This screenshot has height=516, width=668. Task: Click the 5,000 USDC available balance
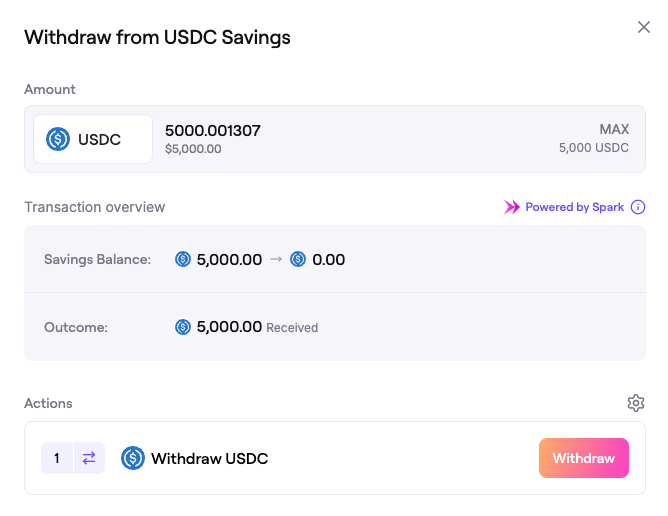[x=594, y=148]
